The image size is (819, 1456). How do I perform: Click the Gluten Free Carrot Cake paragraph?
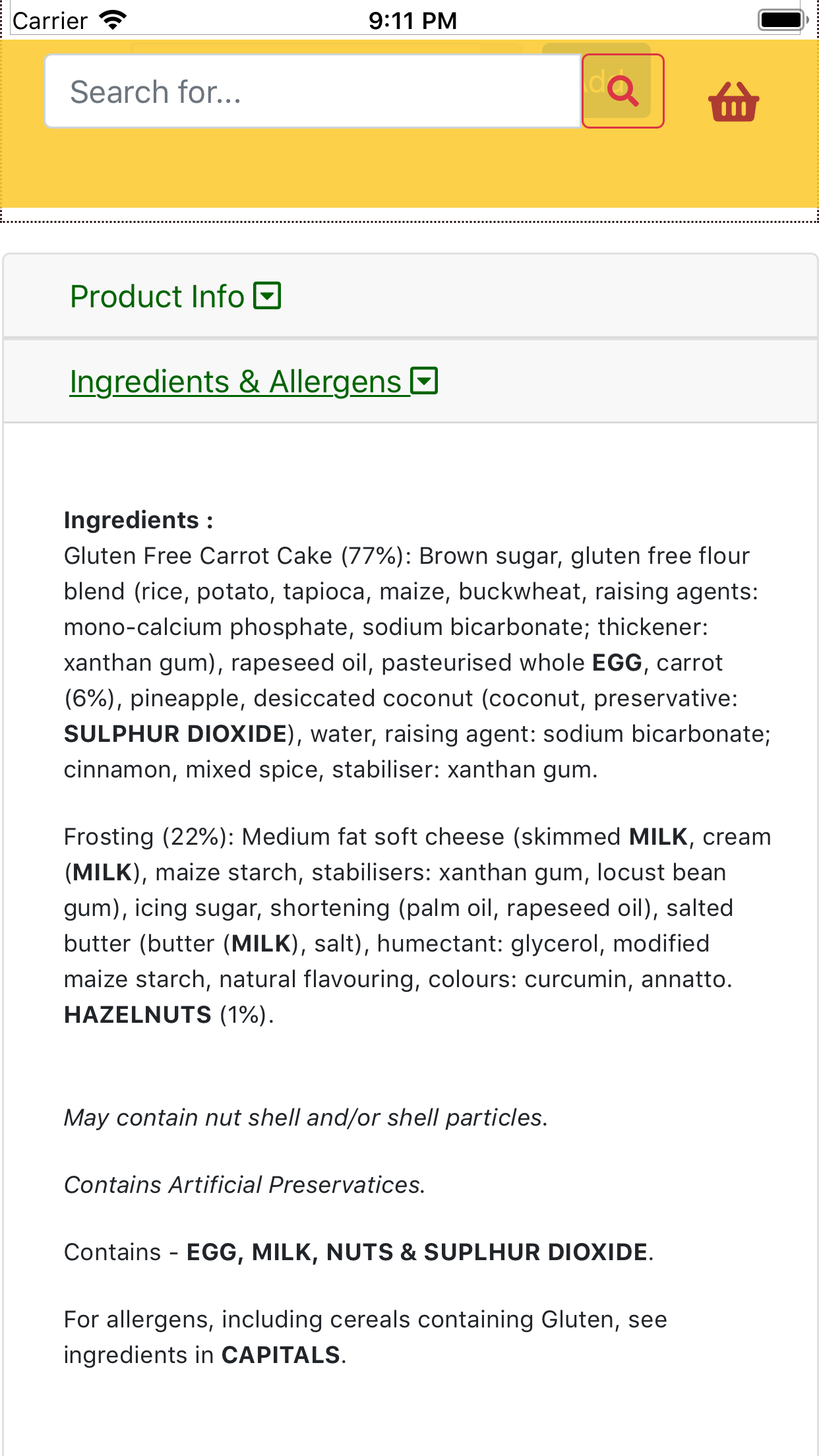(409, 663)
